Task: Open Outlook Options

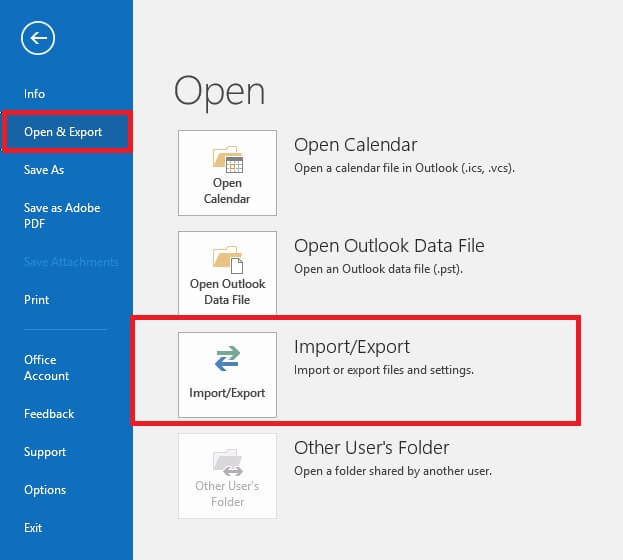Action: click(x=45, y=490)
